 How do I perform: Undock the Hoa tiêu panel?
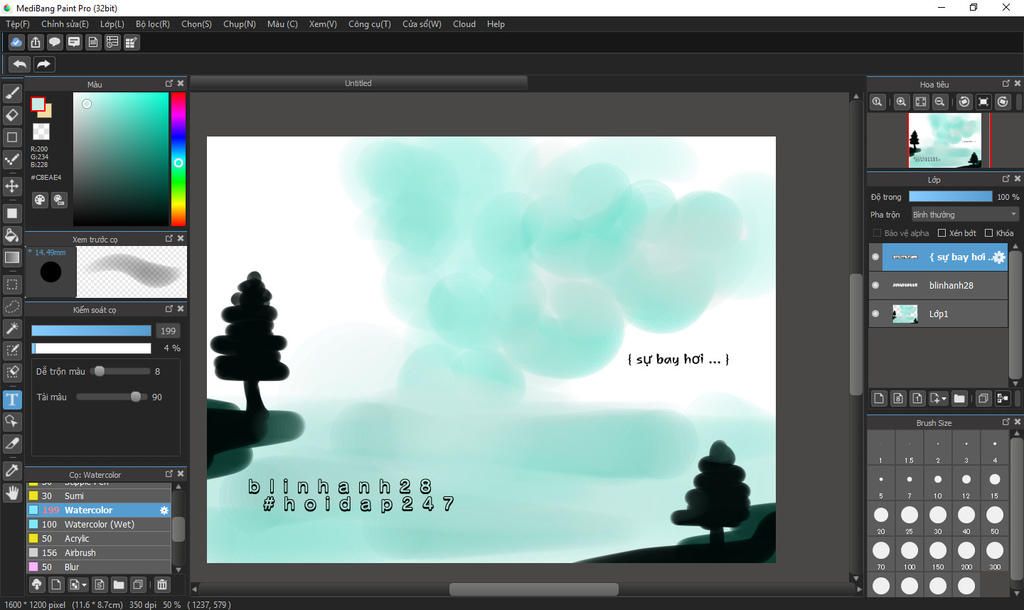(x=1006, y=84)
